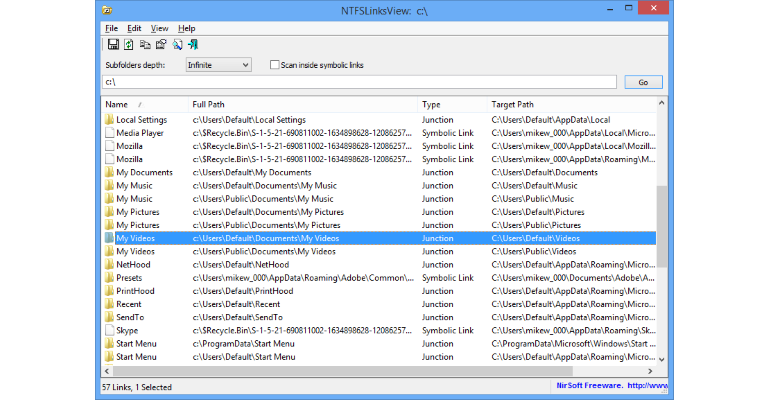Click the Save Selected Items toolbar icon

coord(113,45)
